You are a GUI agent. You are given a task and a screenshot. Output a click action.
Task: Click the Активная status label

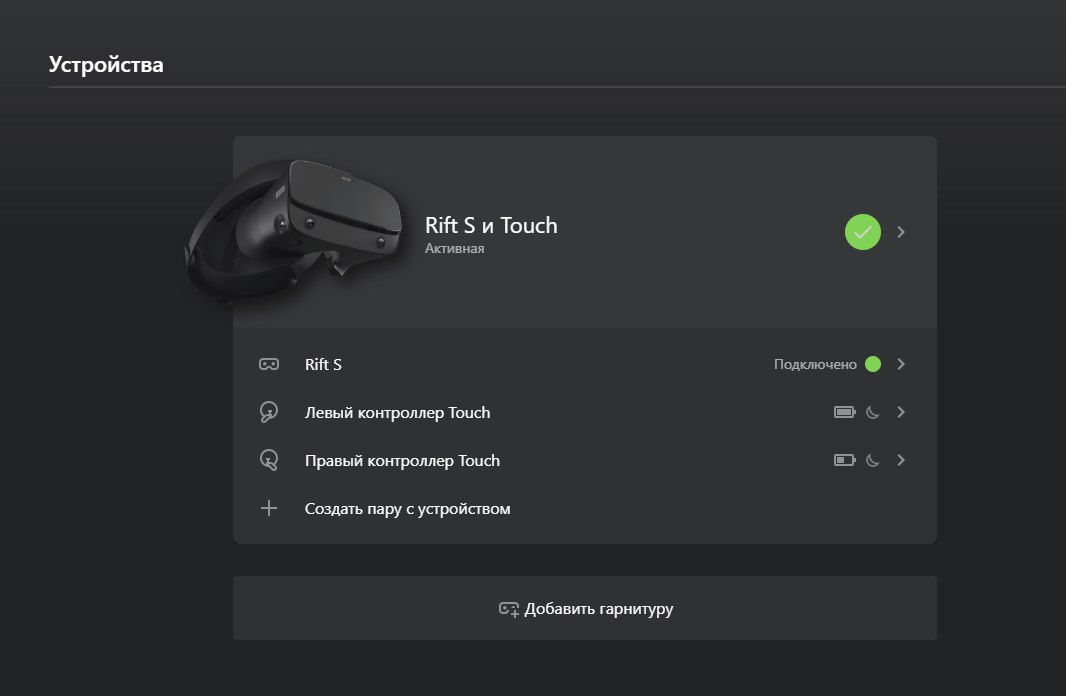point(454,249)
